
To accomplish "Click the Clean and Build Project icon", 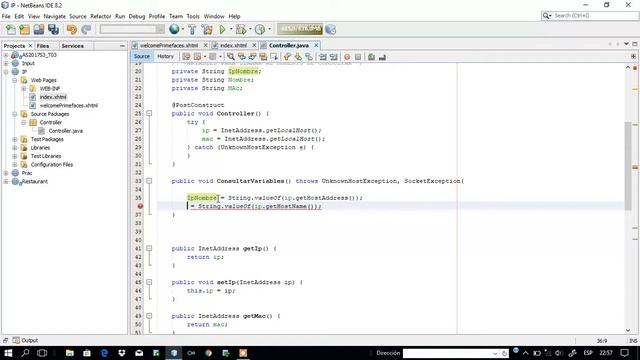I will (207, 29).
